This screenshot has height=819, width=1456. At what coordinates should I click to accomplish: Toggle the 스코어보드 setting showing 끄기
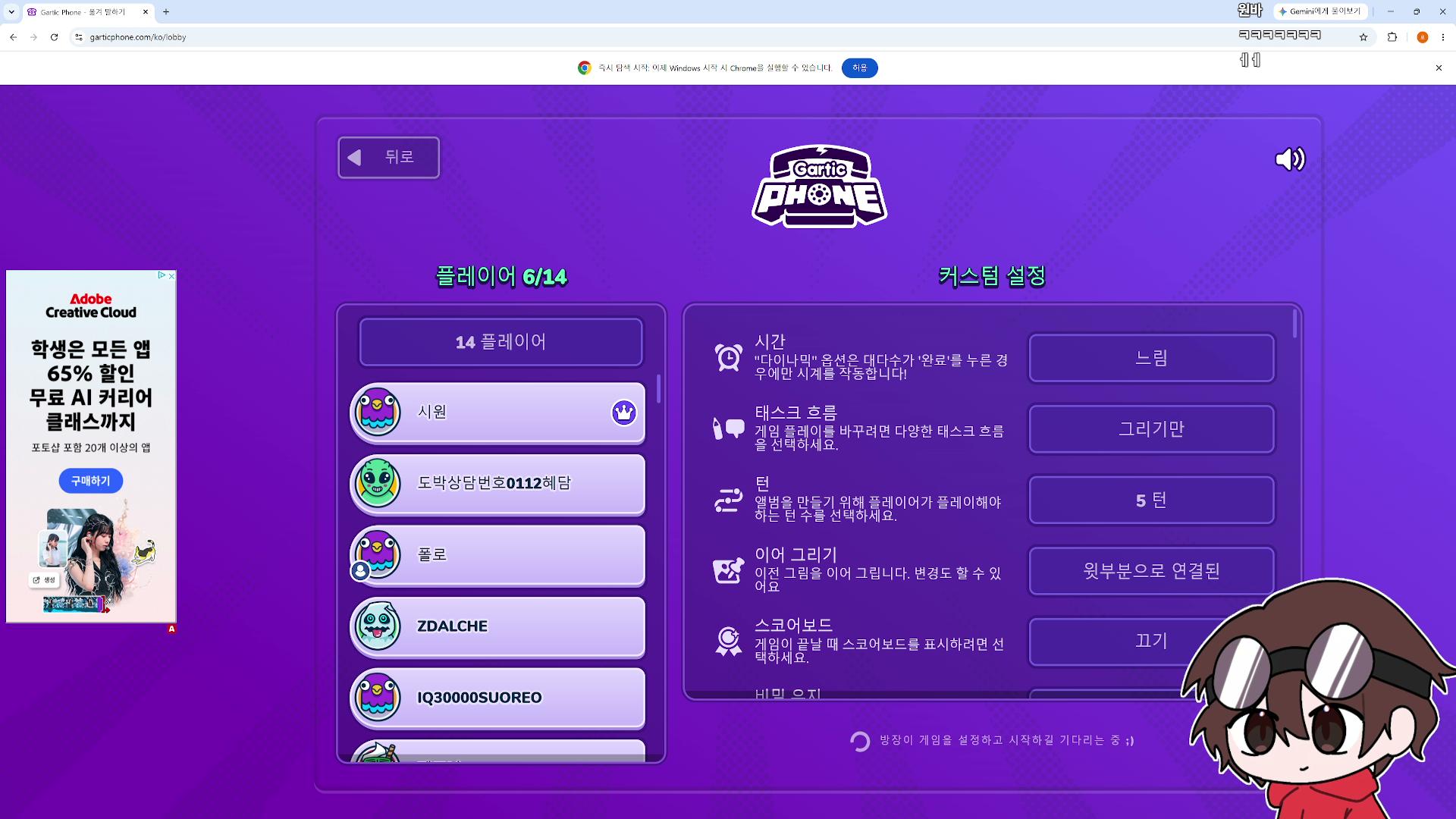pos(1151,642)
